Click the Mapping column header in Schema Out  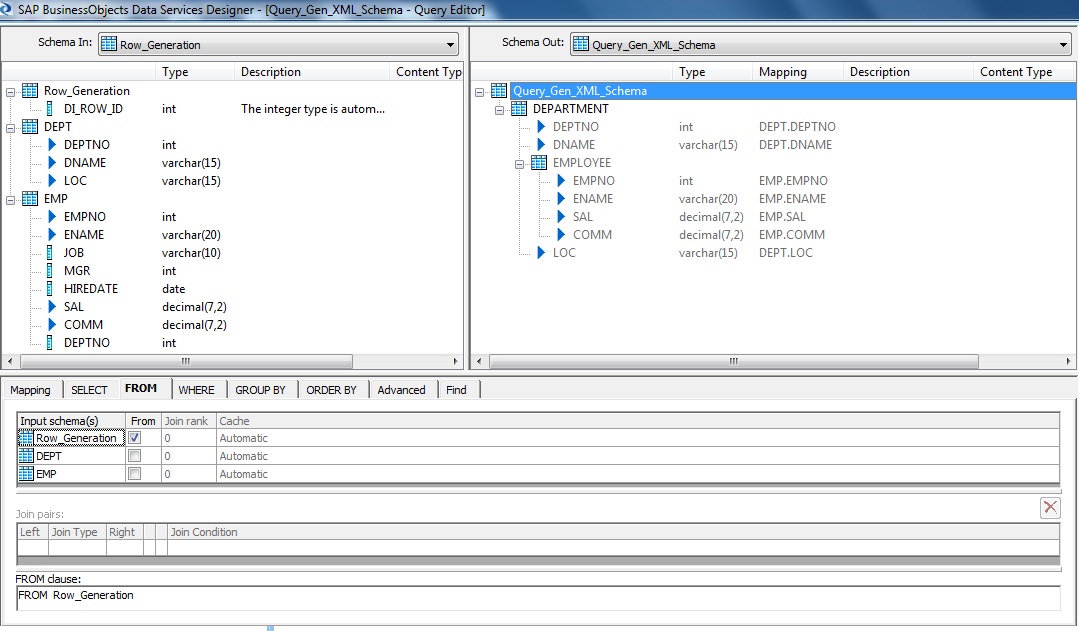coord(798,72)
